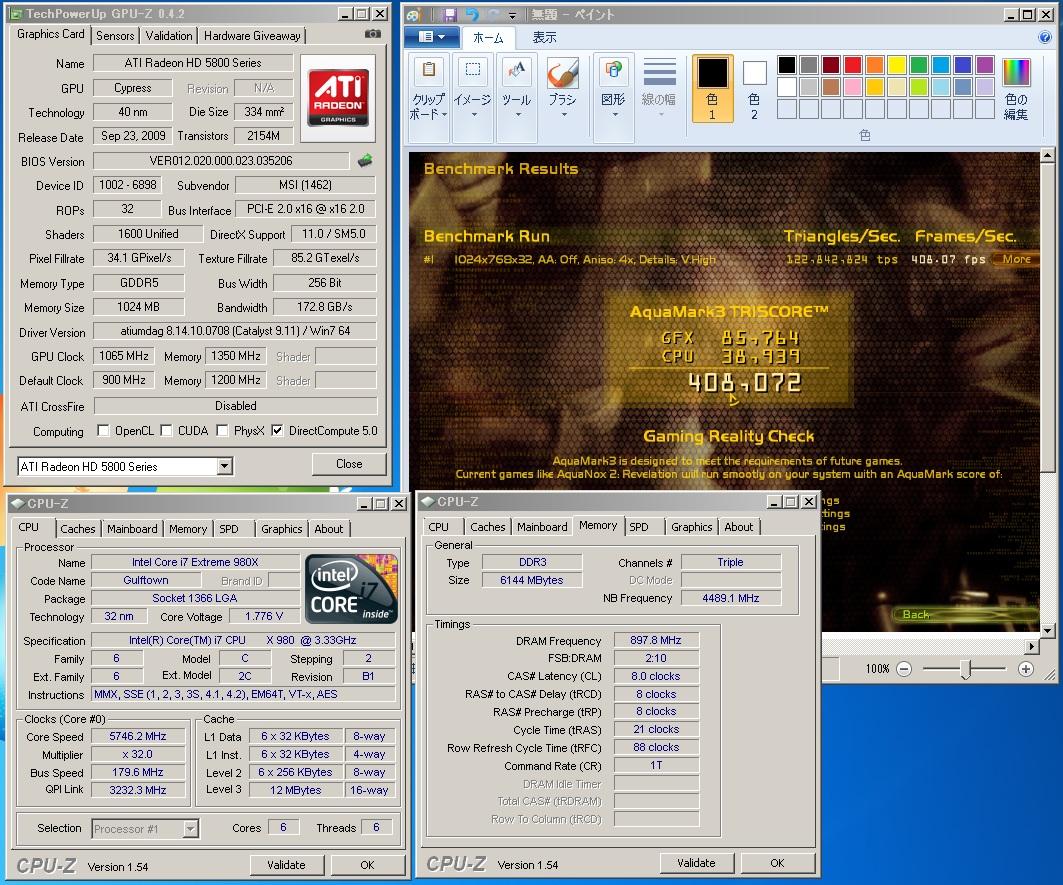1063x885 pixels.
Task: Click OK in the right CPU-Z window
Action: click(778, 863)
